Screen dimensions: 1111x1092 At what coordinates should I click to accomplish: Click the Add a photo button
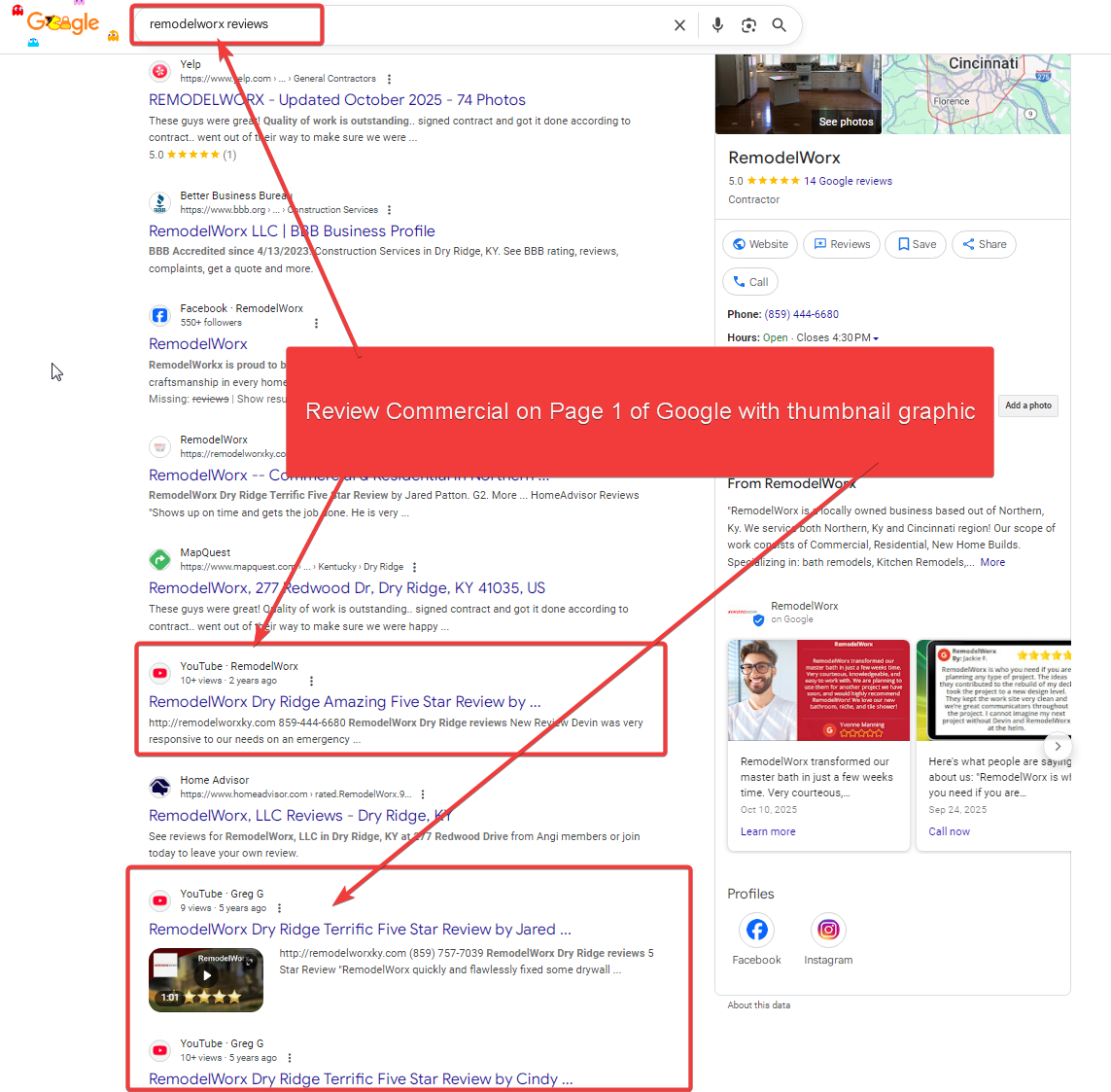tap(1028, 405)
